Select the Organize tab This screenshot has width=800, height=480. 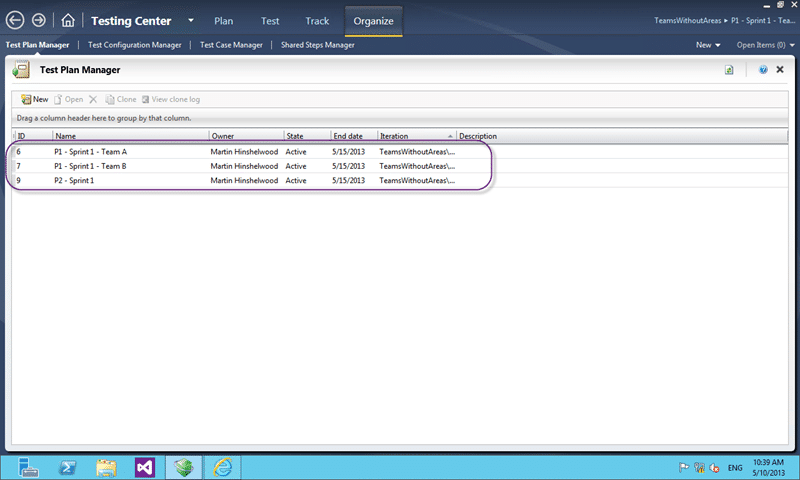[373, 21]
